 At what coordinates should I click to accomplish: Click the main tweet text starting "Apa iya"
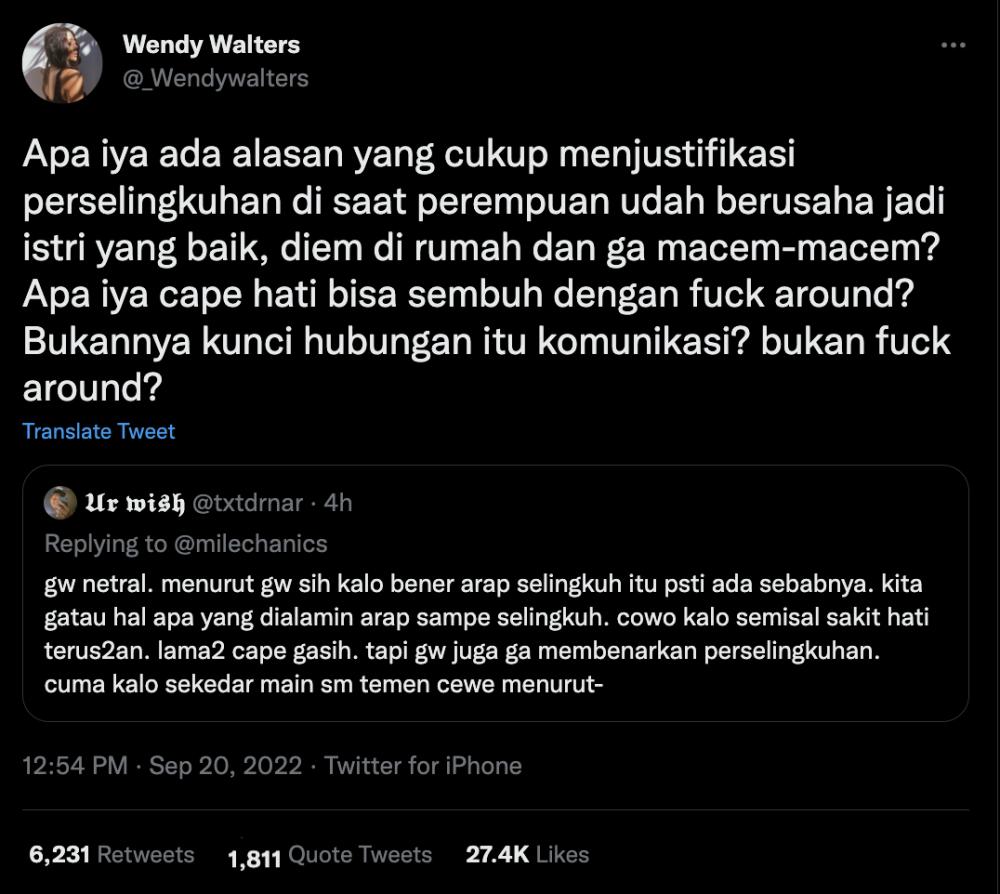(x=487, y=270)
